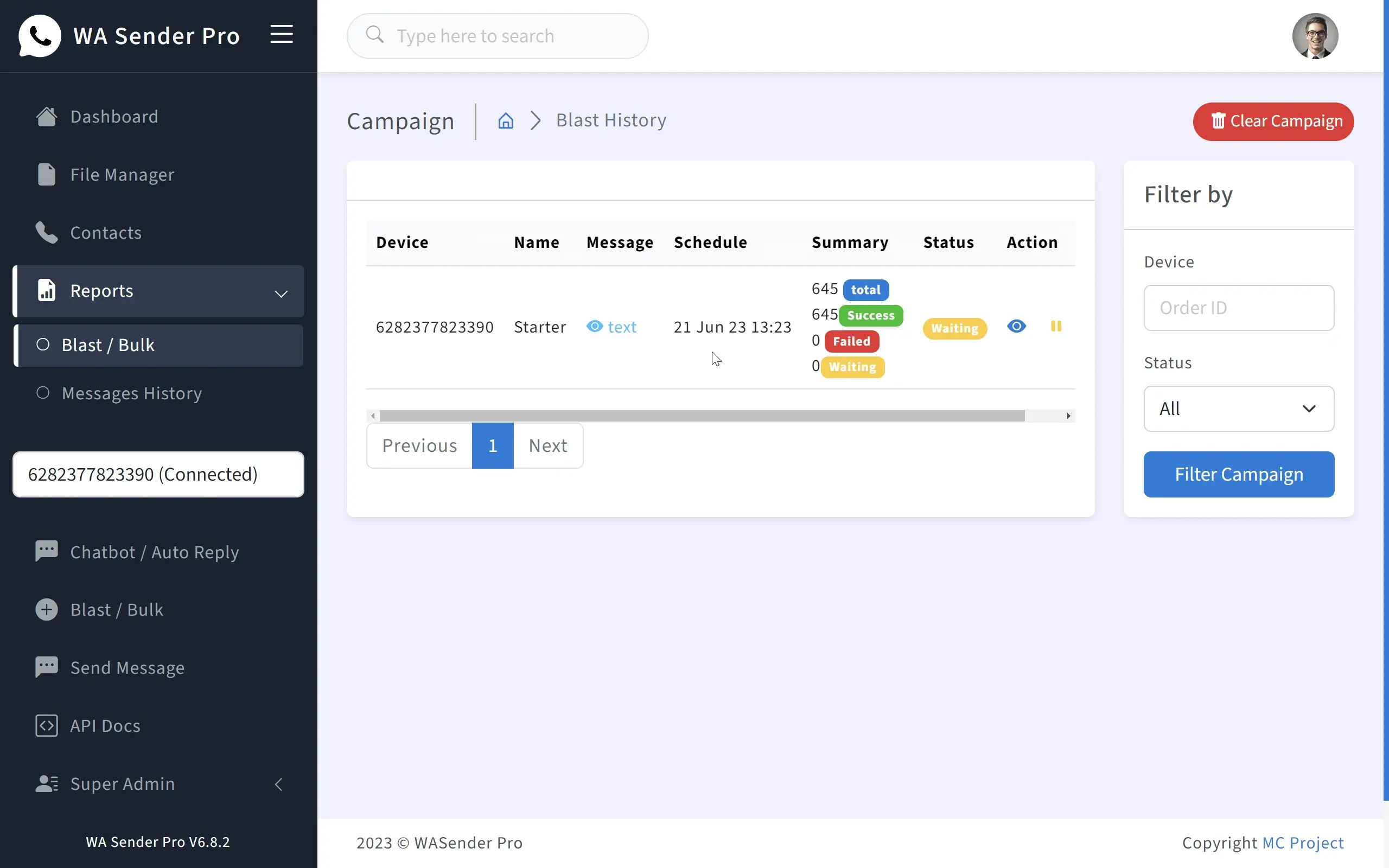Pause the campaign using the pause control
The height and width of the screenshot is (868, 1389).
click(x=1057, y=326)
